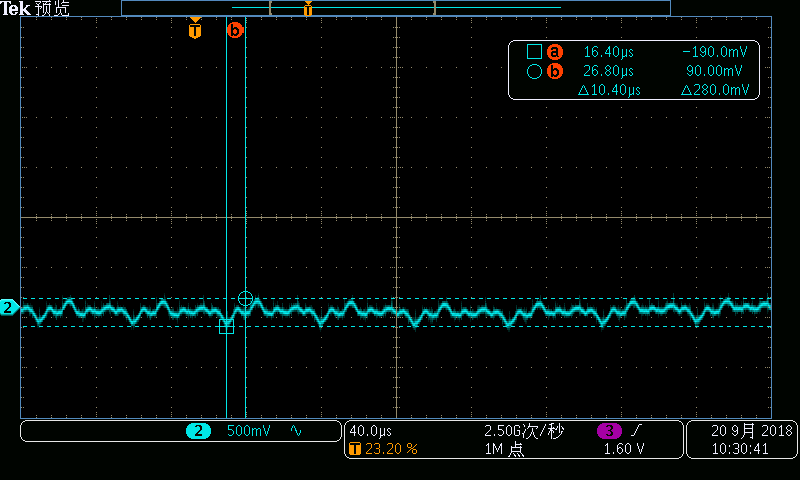The image size is (800, 480).
Task: Click the left bracket of record view window
Action: pyautogui.click(x=270, y=8)
